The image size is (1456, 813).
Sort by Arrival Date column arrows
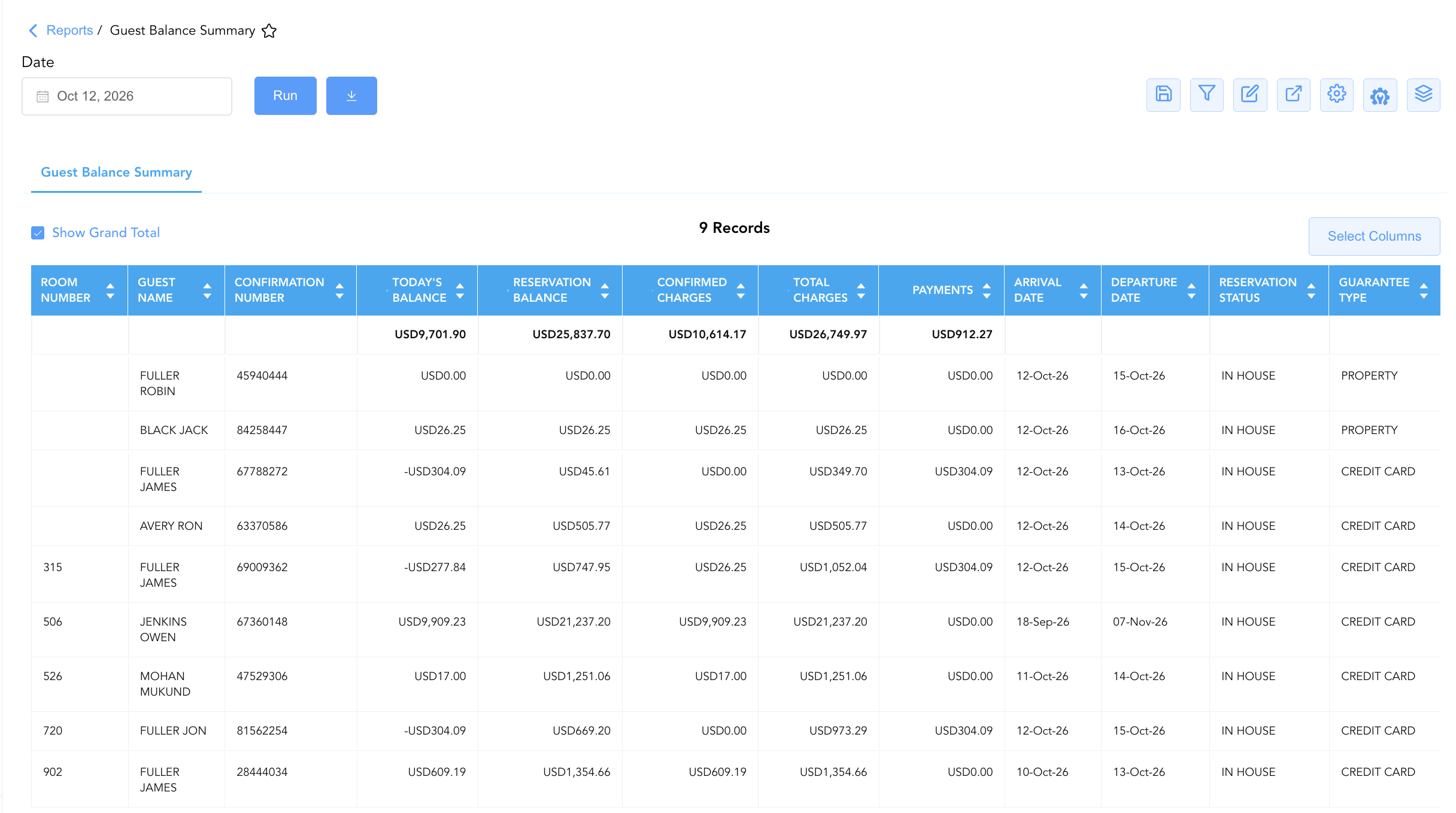(1084, 290)
